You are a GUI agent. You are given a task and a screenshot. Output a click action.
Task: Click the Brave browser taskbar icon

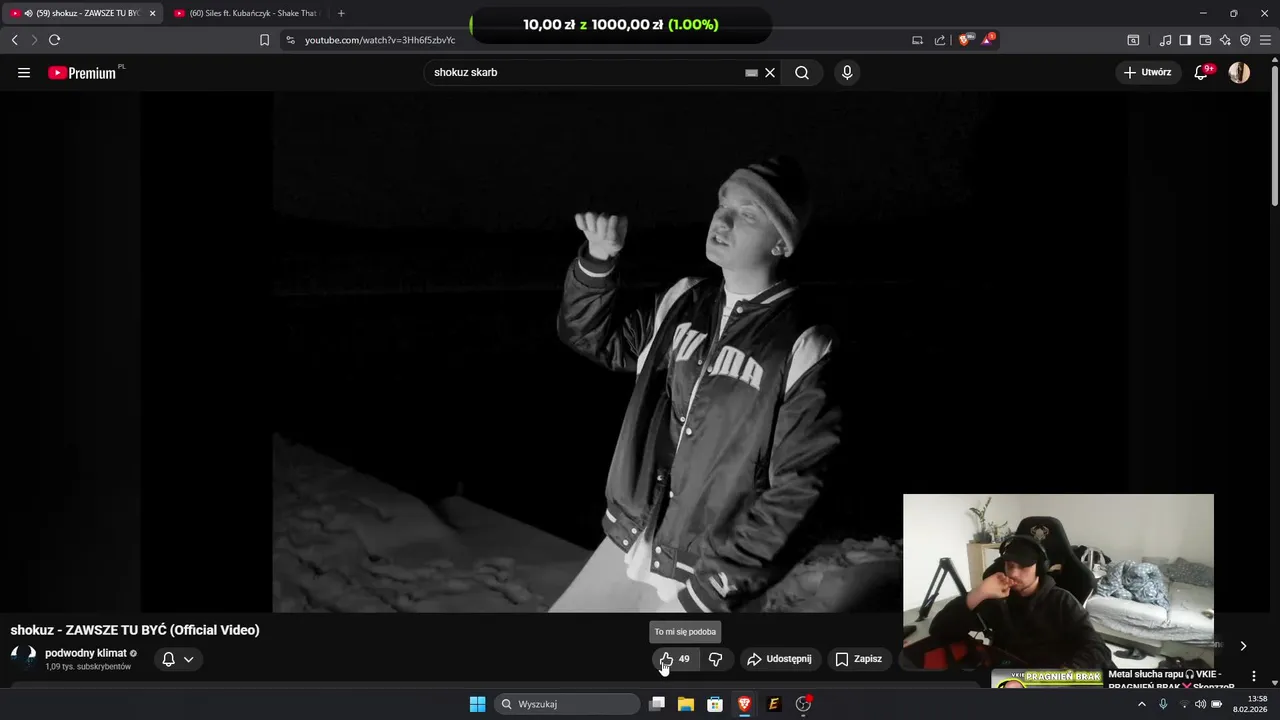pos(744,704)
